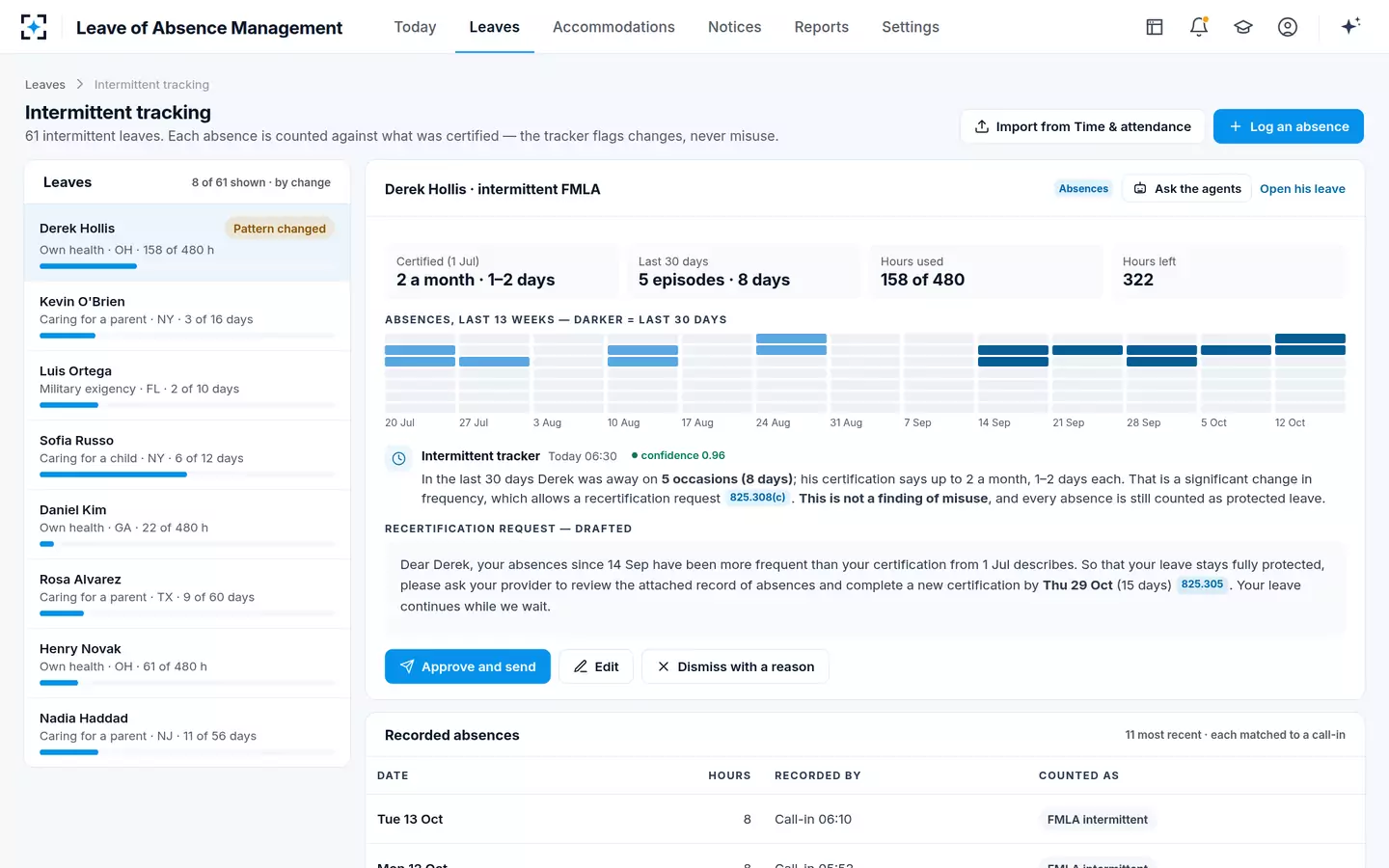The height and width of the screenshot is (868, 1389).
Task: Select Kevin O'Brien leave row
Action: [x=187, y=316]
